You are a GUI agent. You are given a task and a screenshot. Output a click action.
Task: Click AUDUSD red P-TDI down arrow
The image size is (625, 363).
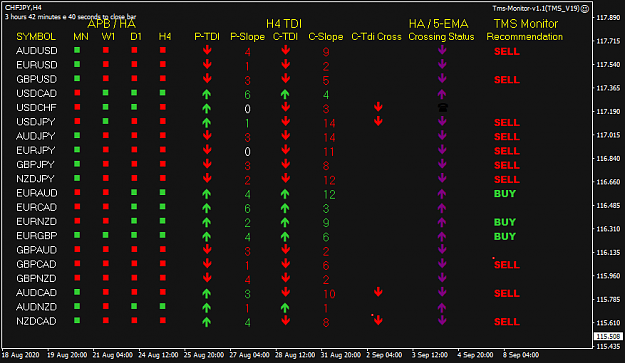coord(207,50)
